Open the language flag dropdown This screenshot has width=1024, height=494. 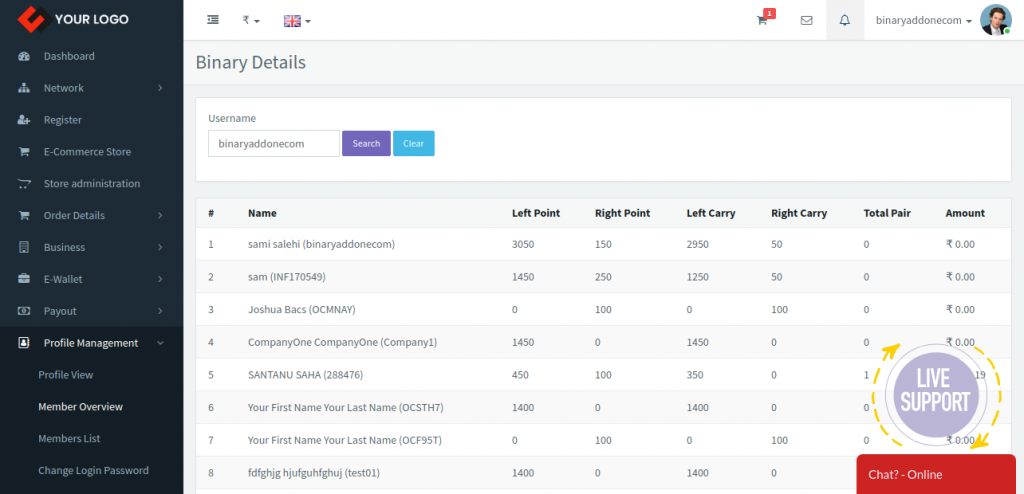coord(297,21)
